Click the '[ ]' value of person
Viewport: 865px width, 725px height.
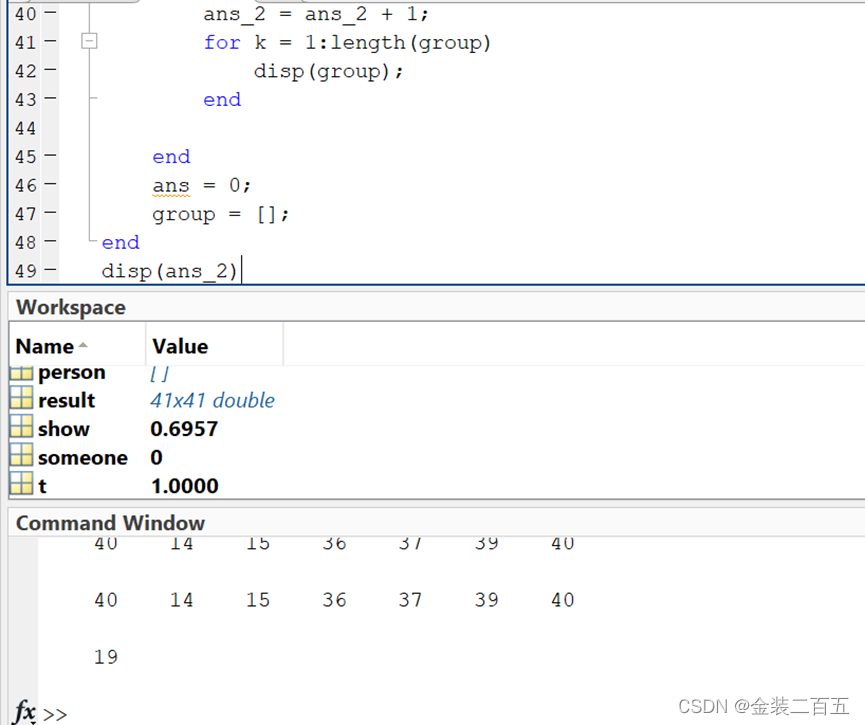pyautogui.click(x=159, y=374)
